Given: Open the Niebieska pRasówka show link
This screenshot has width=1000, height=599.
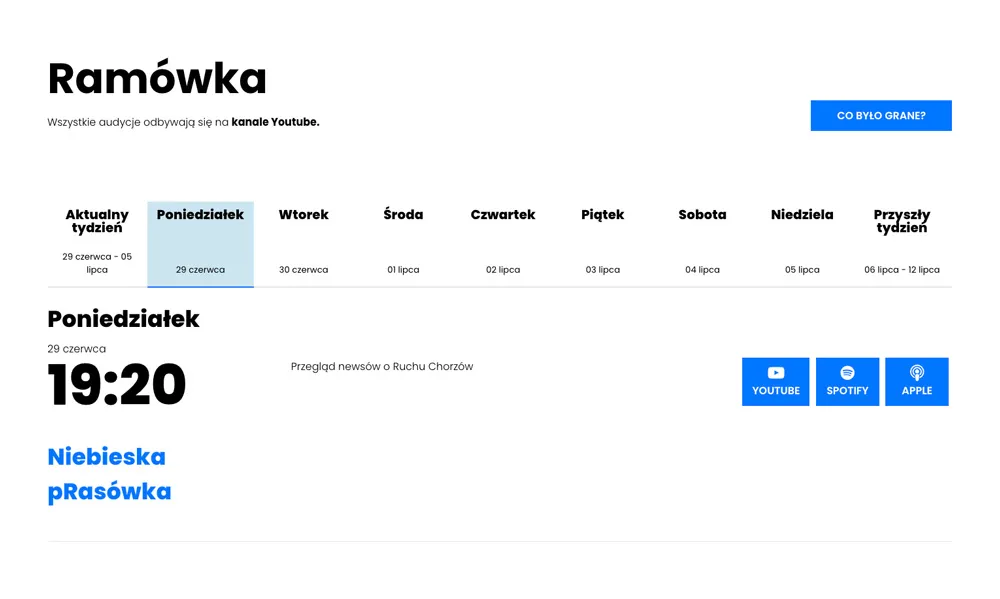Looking at the screenshot, I should (x=110, y=474).
